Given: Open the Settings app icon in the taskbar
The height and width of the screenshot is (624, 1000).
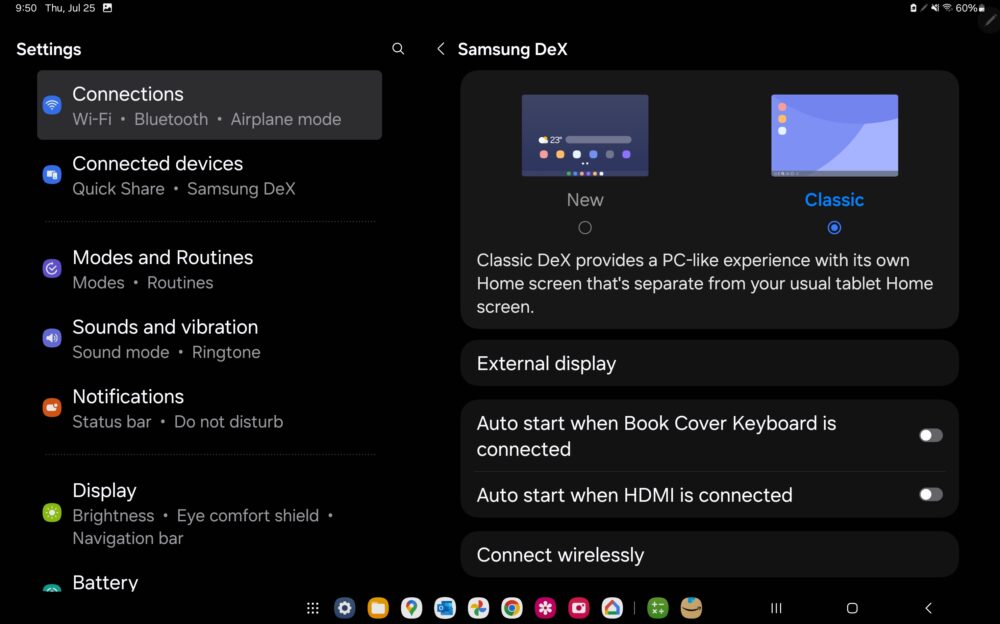Looking at the screenshot, I should (344, 607).
